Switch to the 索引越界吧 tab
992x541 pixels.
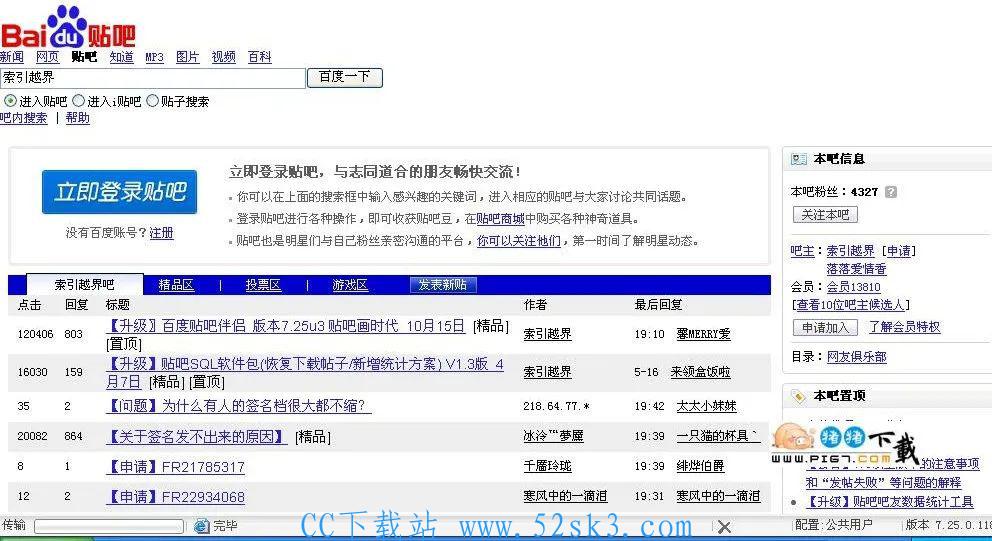[x=85, y=285]
